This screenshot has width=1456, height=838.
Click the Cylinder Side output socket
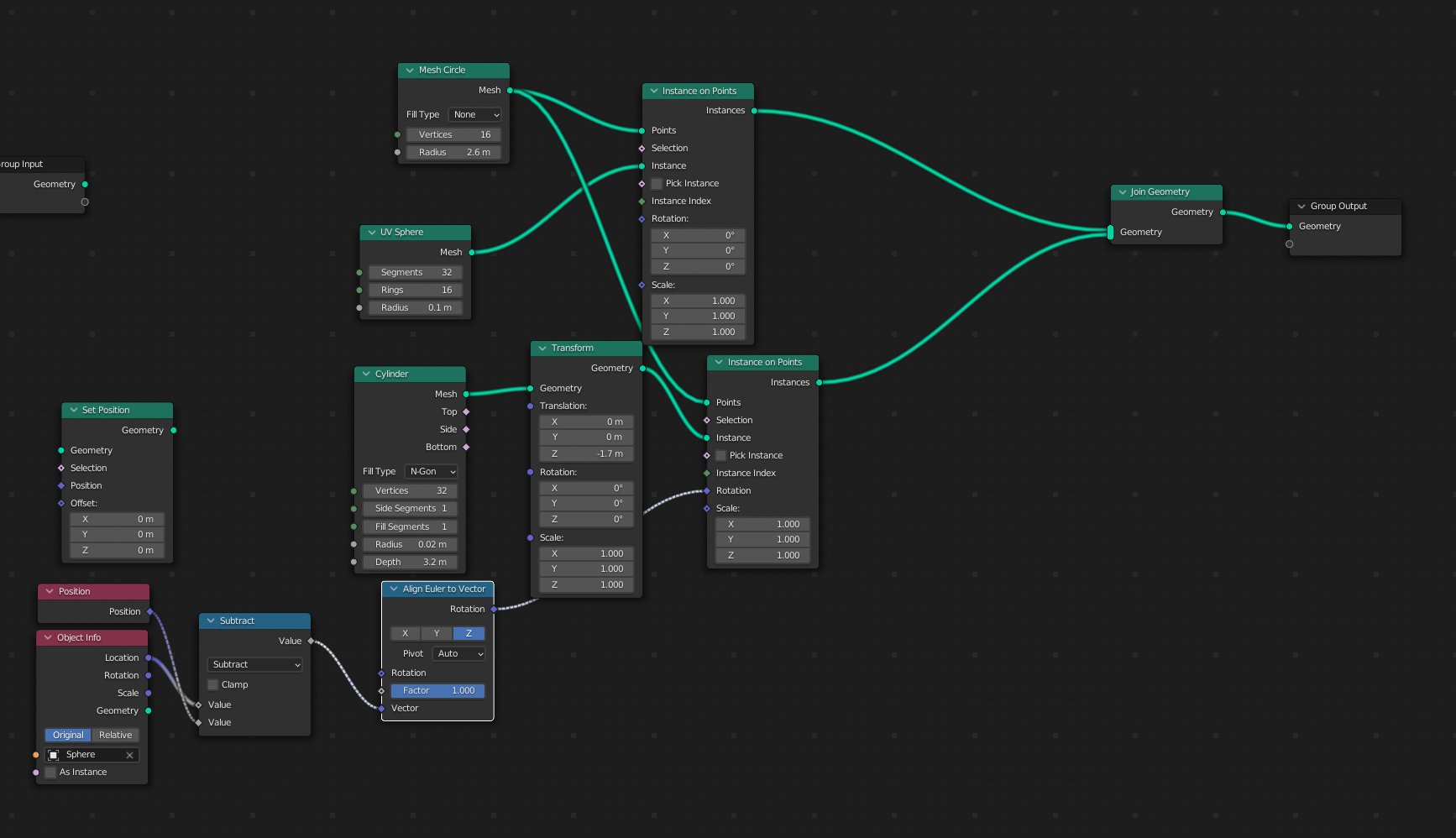466,430
